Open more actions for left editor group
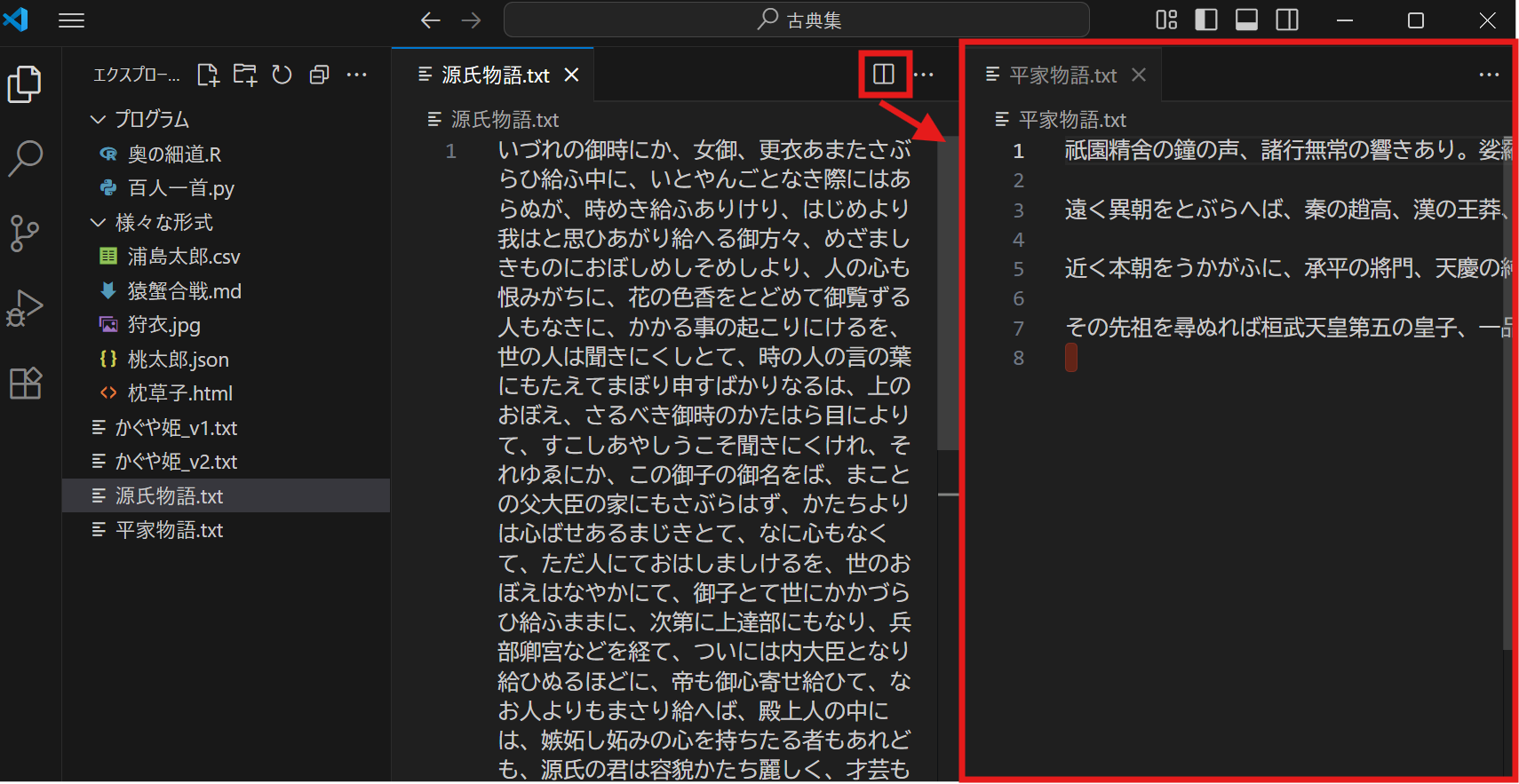 924,75
